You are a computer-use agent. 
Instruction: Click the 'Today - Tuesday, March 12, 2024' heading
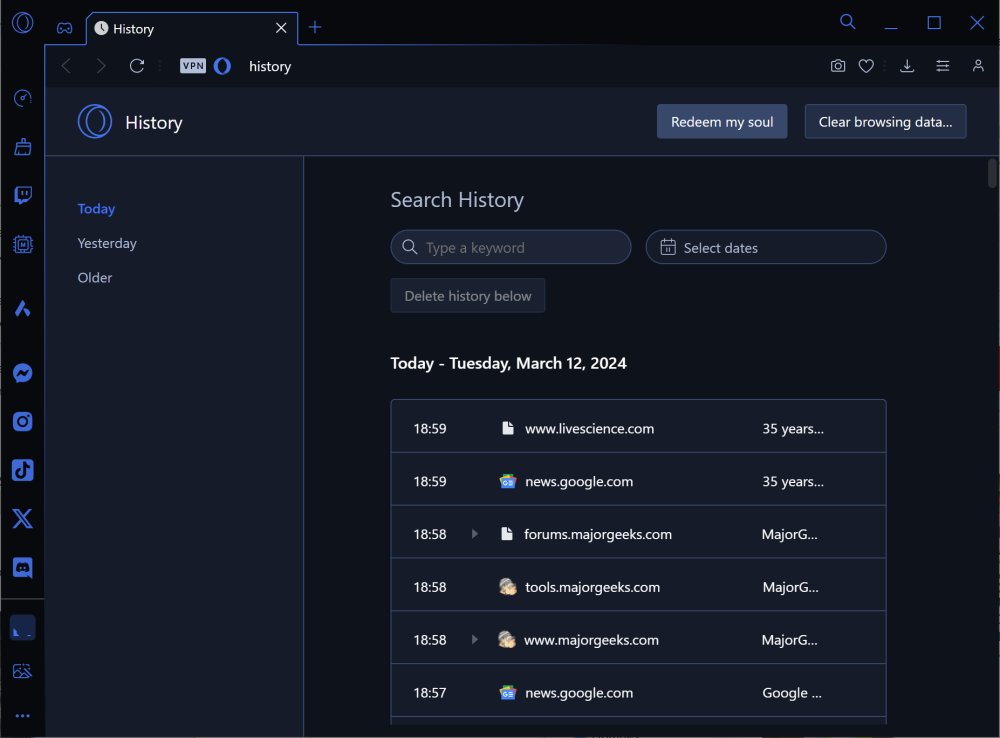pos(508,363)
